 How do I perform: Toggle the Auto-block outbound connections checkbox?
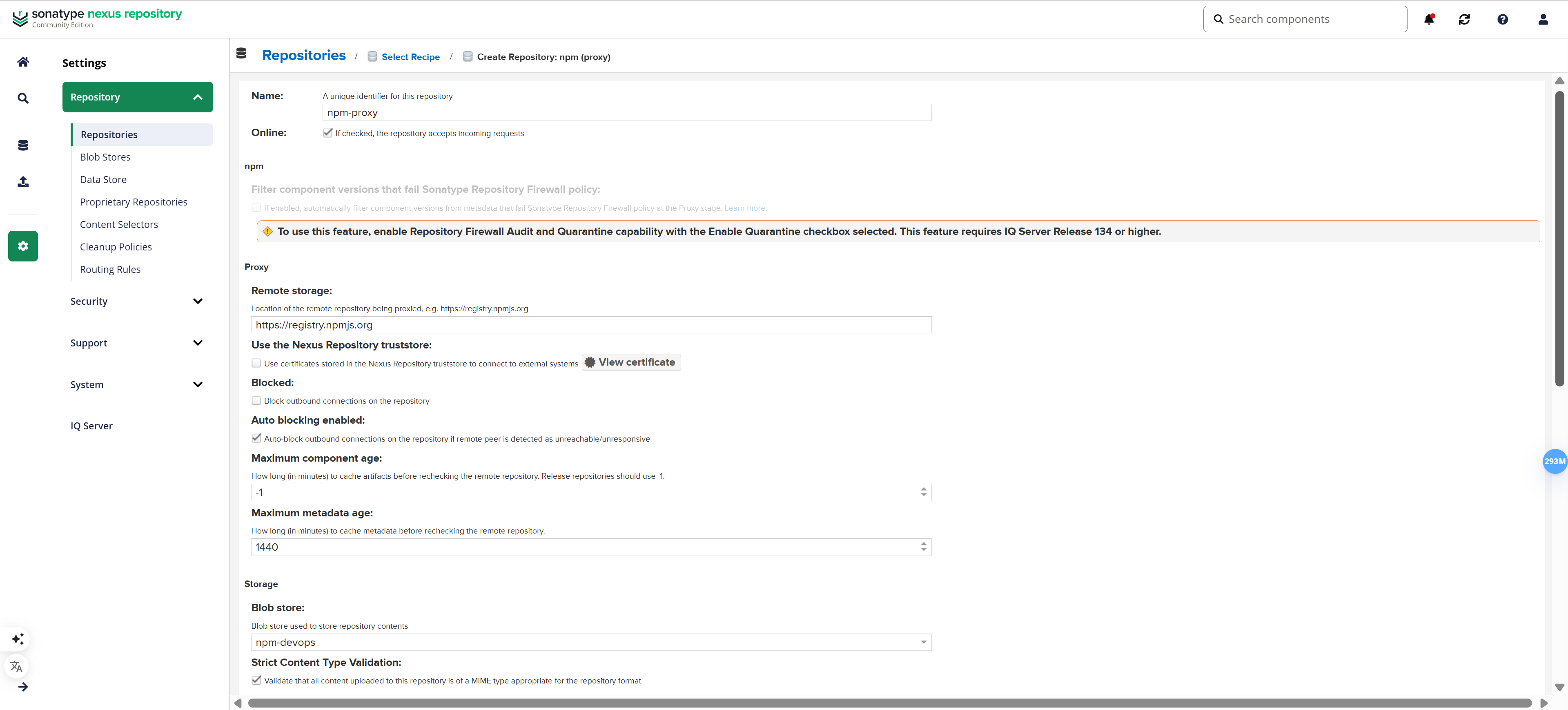point(256,438)
